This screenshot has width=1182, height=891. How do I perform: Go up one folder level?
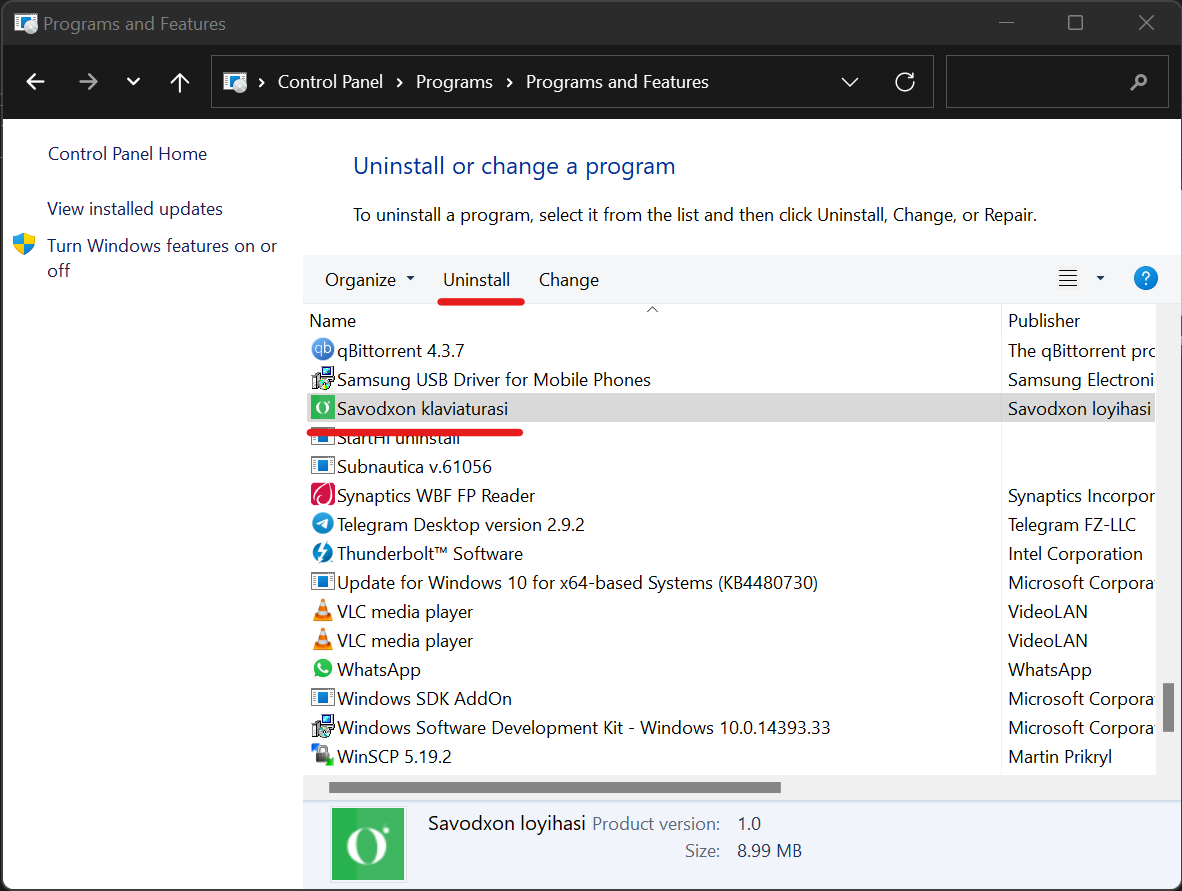click(180, 82)
